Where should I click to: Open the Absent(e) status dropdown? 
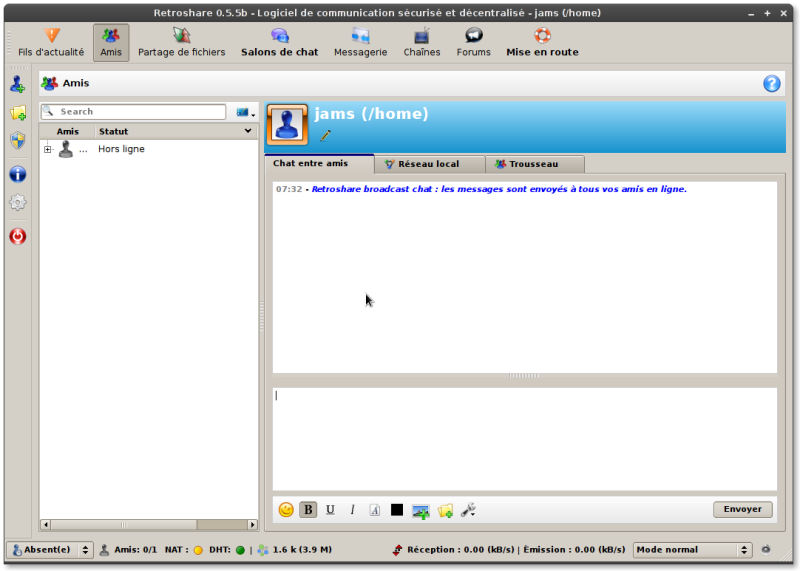pos(51,550)
